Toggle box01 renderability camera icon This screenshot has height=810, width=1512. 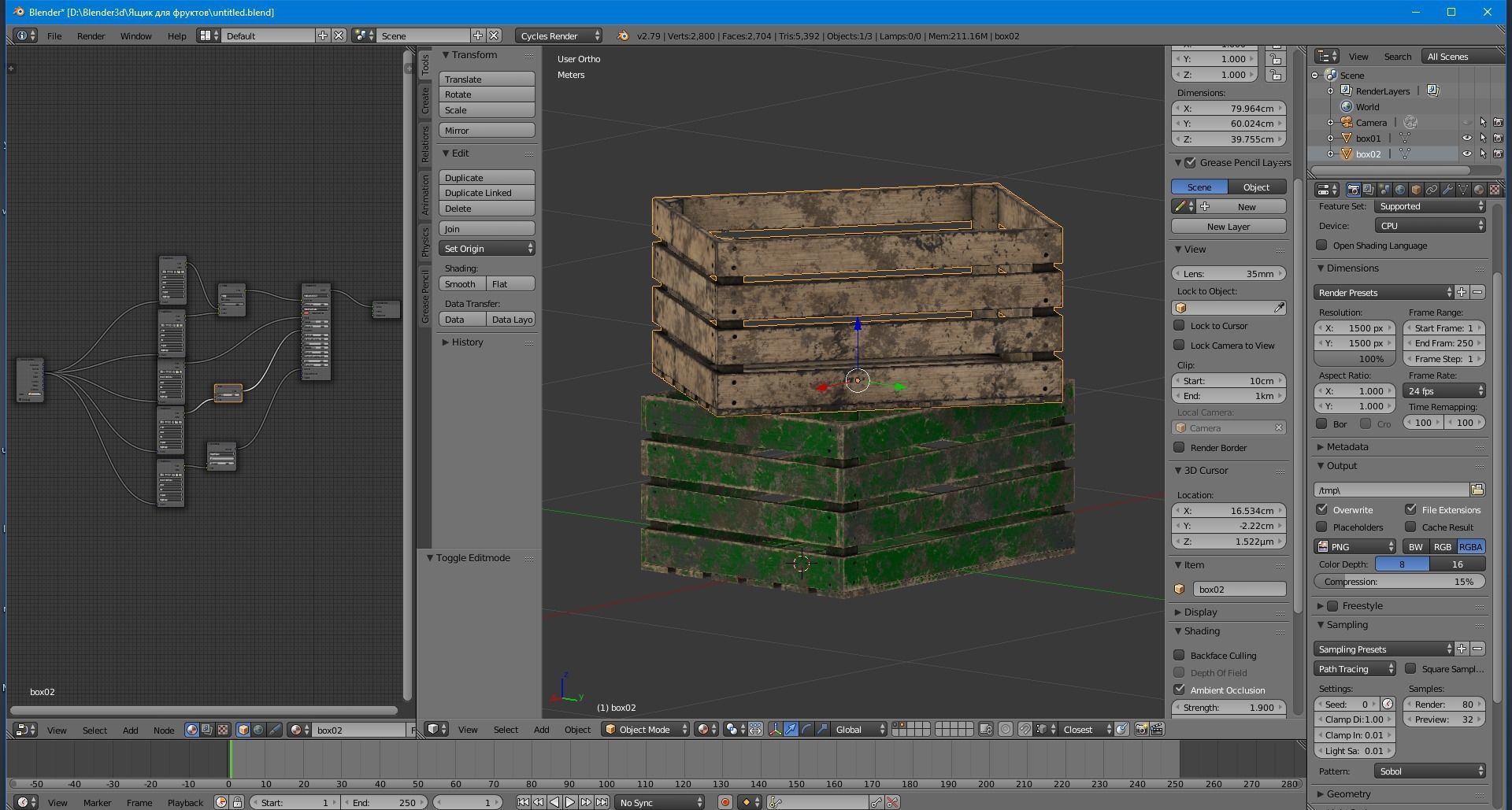coord(1498,139)
